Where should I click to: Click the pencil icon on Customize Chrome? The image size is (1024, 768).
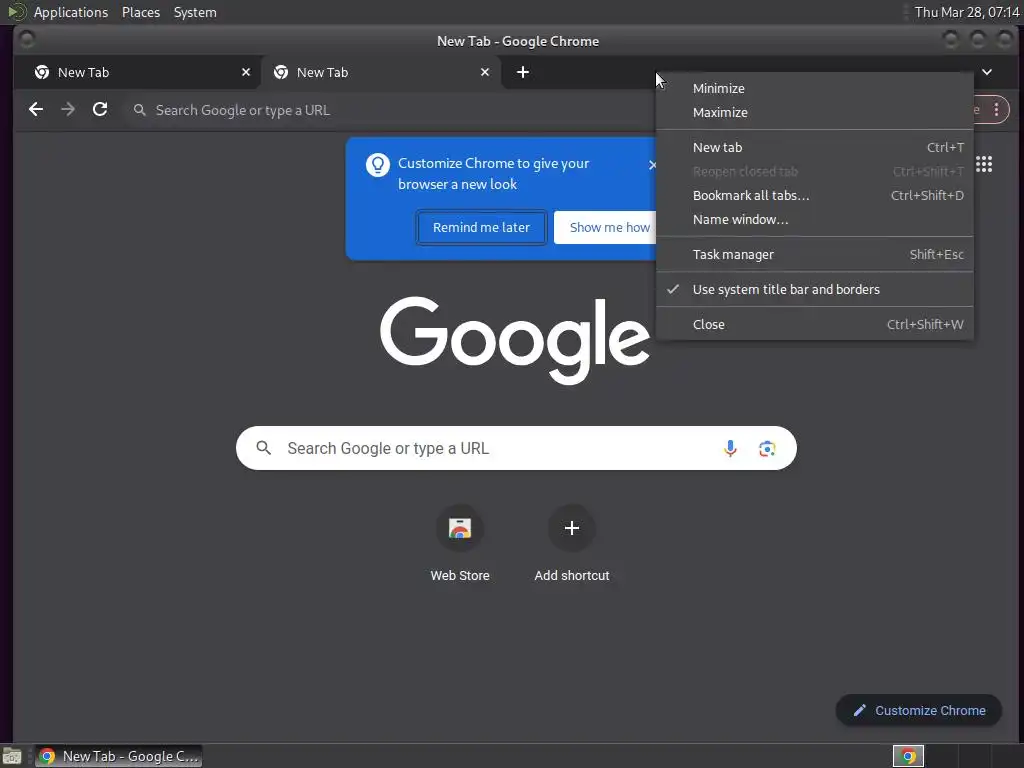(859, 711)
